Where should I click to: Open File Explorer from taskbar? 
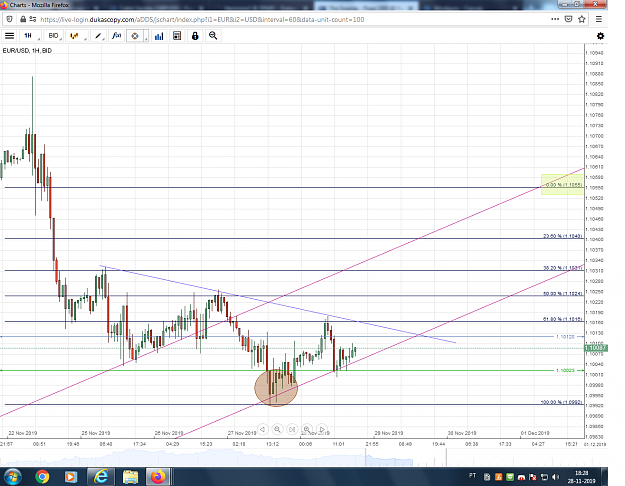pos(130,476)
